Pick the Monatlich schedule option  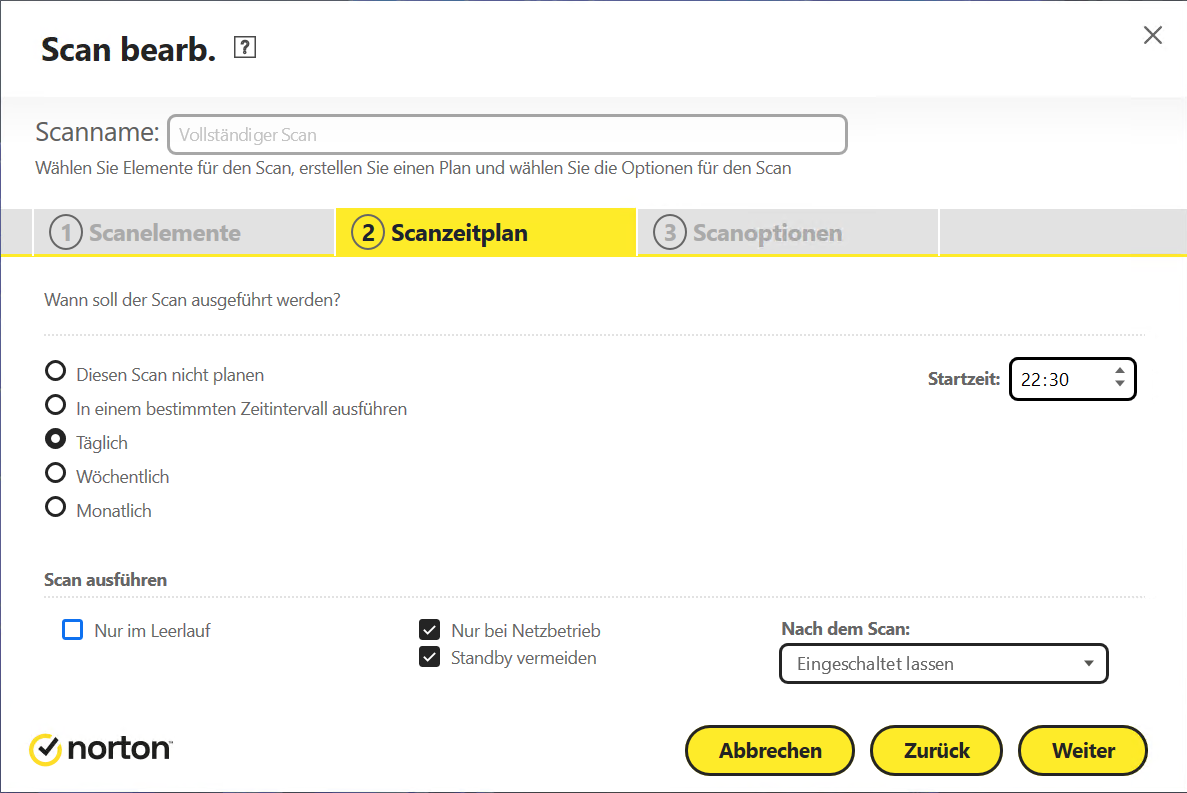tap(55, 507)
